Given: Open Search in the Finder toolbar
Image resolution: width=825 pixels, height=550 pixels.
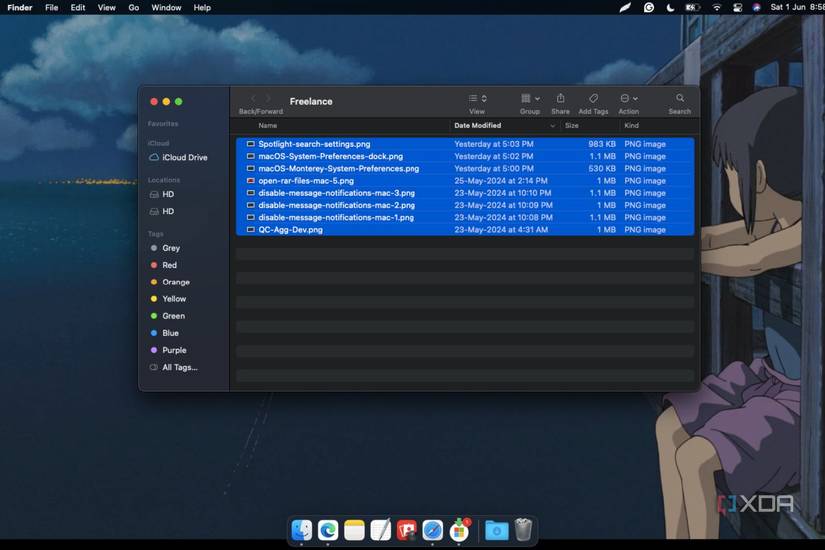Looking at the screenshot, I should click(x=680, y=99).
